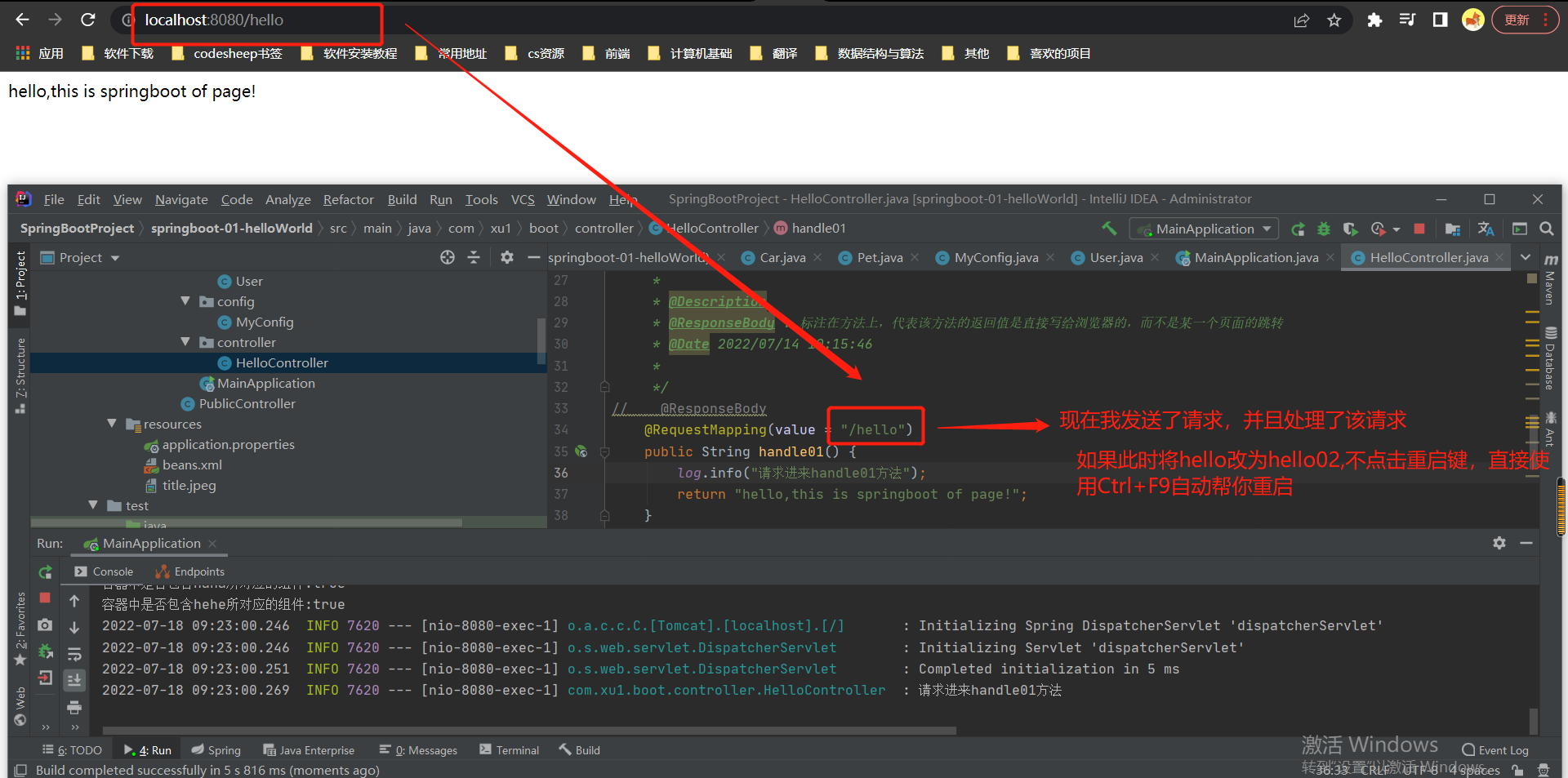Click the Run Anything icon in toolbar
The width and height of the screenshot is (1568, 778).
click(x=1520, y=229)
